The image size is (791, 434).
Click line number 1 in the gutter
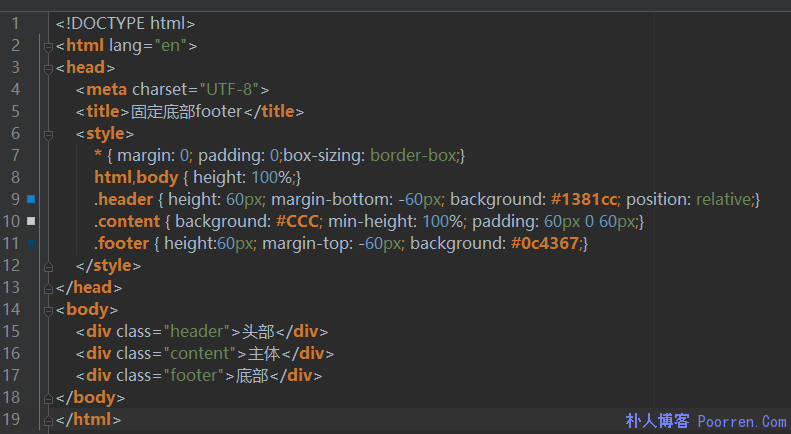tap(15, 23)
